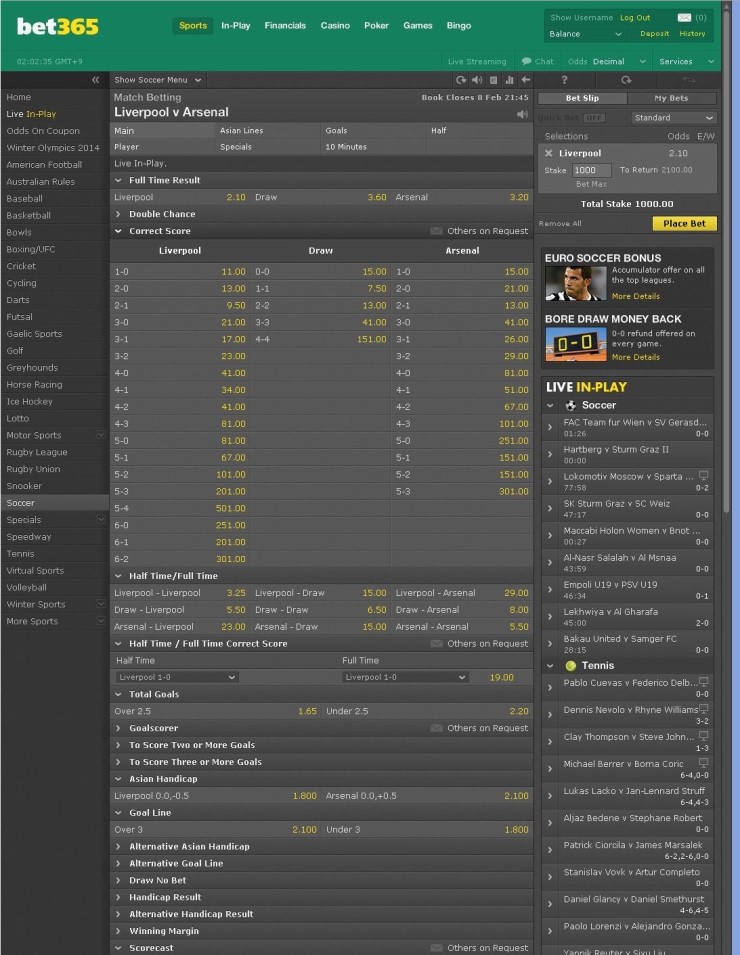Select Asian Lines market tab
Image resolution: width=740 pixels, height=955 pixels.
tap(268, 130)
